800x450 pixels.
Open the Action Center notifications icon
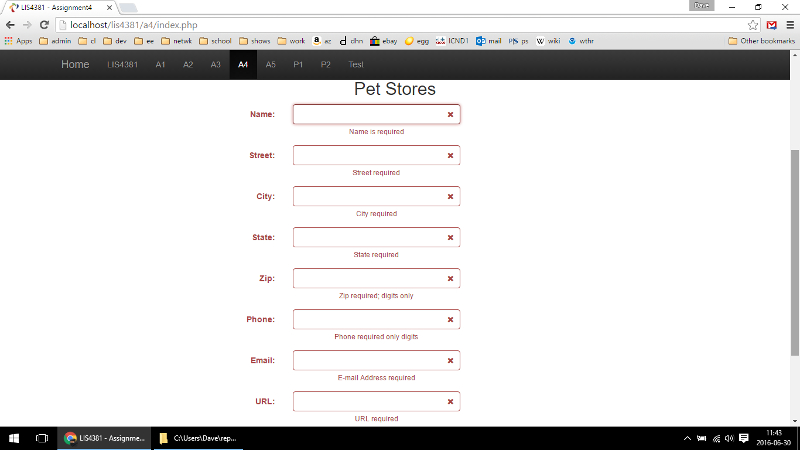coord(744,438)
